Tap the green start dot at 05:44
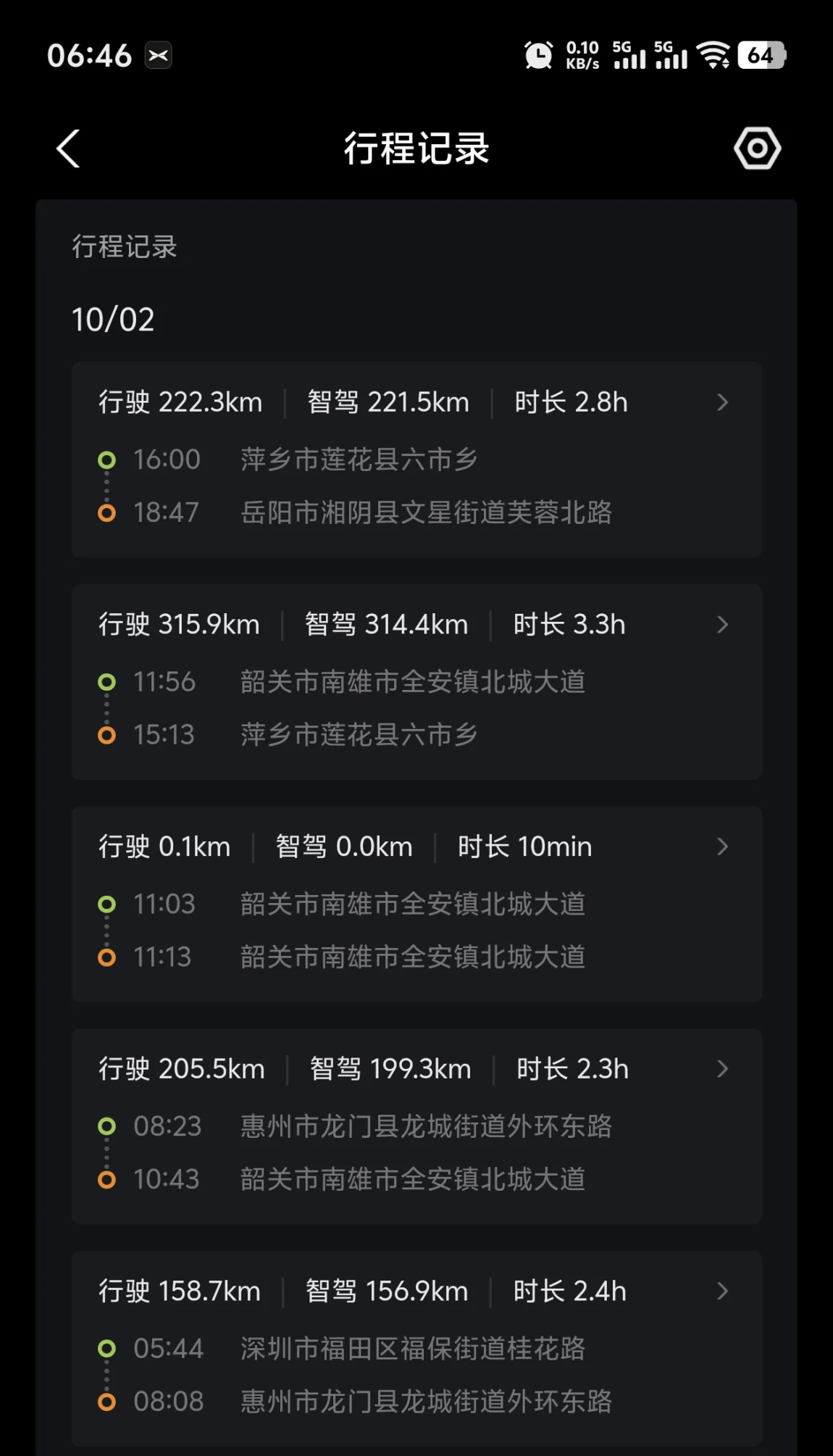This screenshot has height=1456, width=833. [x=106, y=1349]
